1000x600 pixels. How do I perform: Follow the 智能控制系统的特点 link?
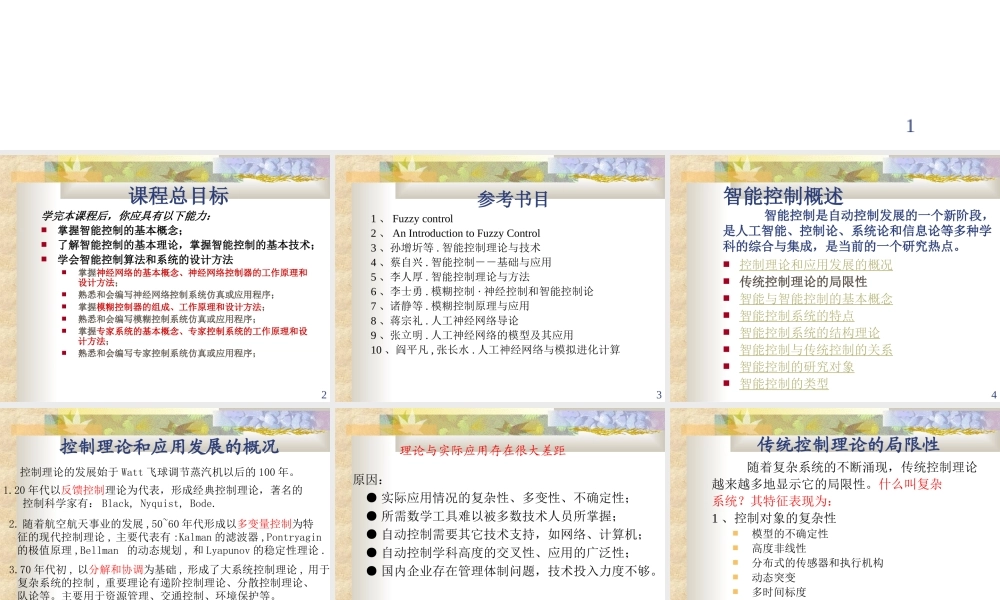(797, 316)
